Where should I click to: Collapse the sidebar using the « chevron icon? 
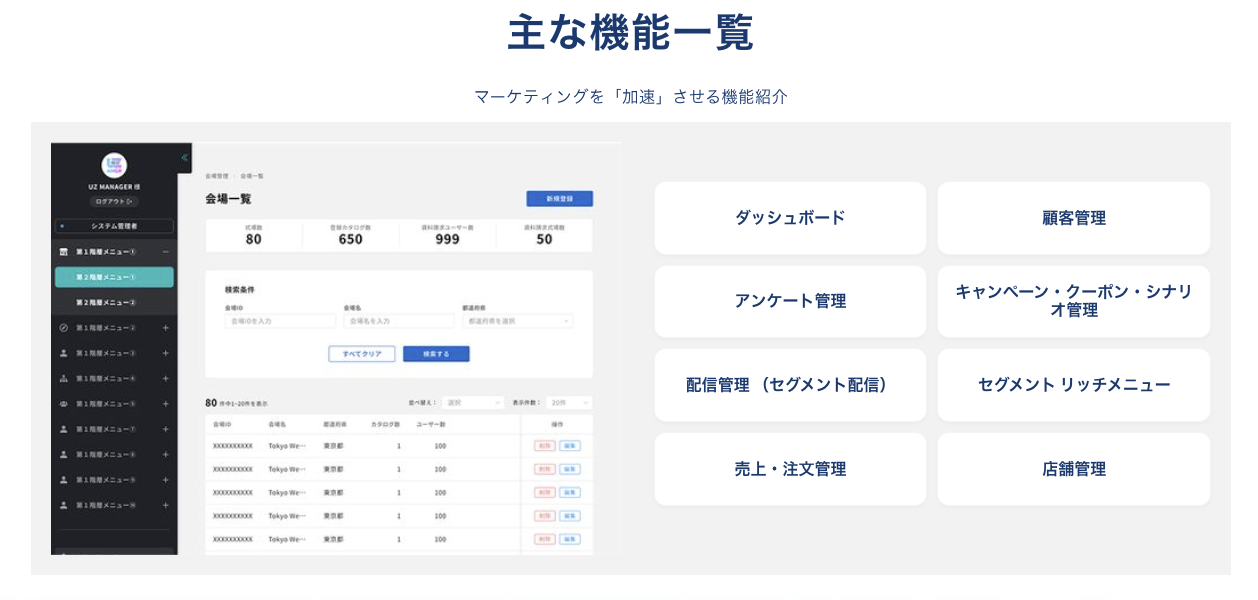(x=184, y=156)
